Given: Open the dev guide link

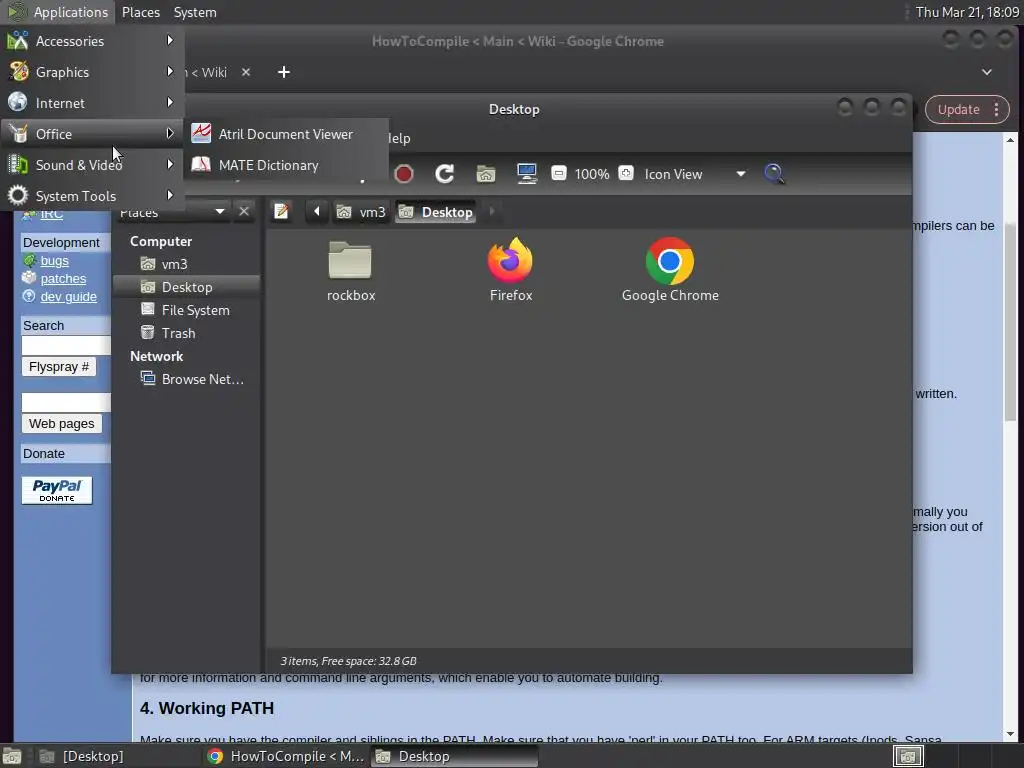Looking at the screenshot, I should pos(69,296).
